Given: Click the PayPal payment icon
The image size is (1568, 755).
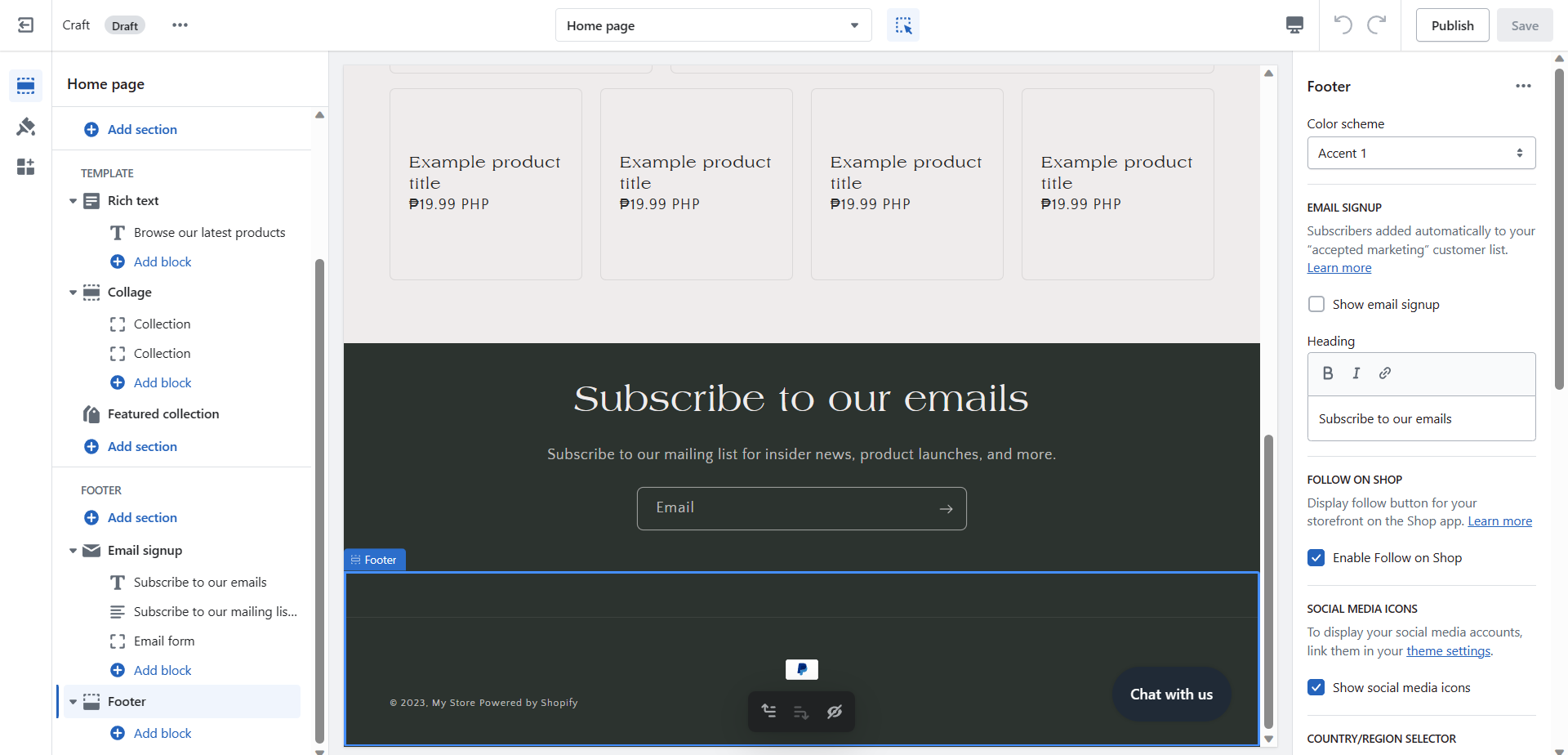Looking at the screenshot, I should coord(802,669).
